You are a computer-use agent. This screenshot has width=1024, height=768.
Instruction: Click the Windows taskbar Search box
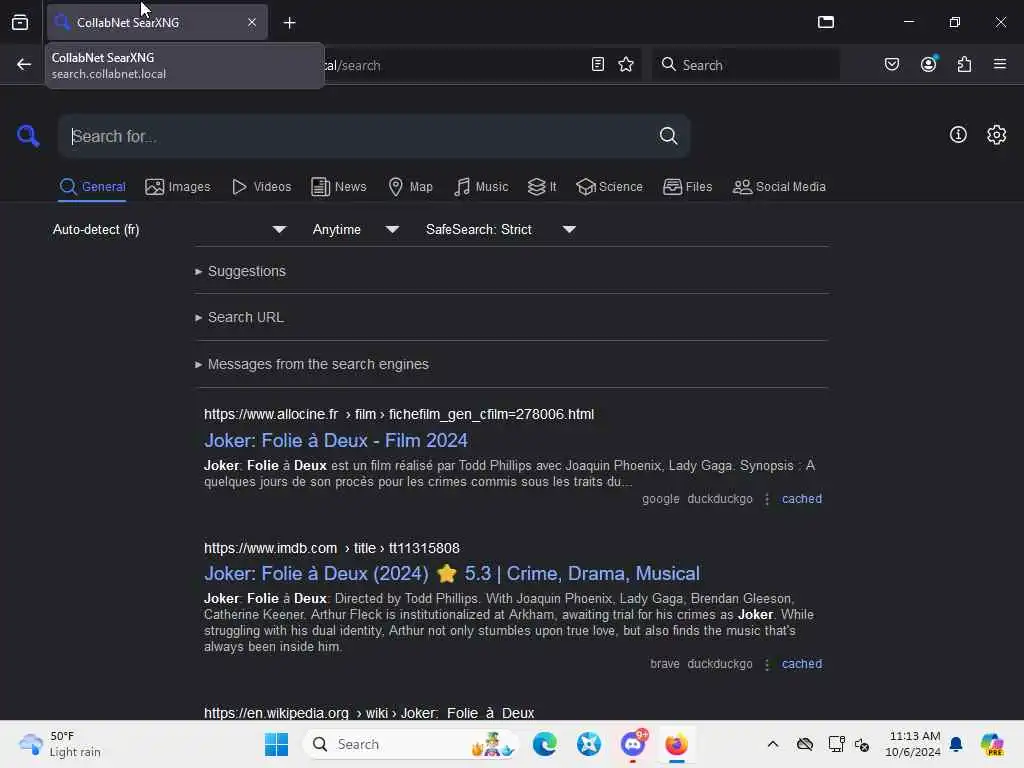411,744
